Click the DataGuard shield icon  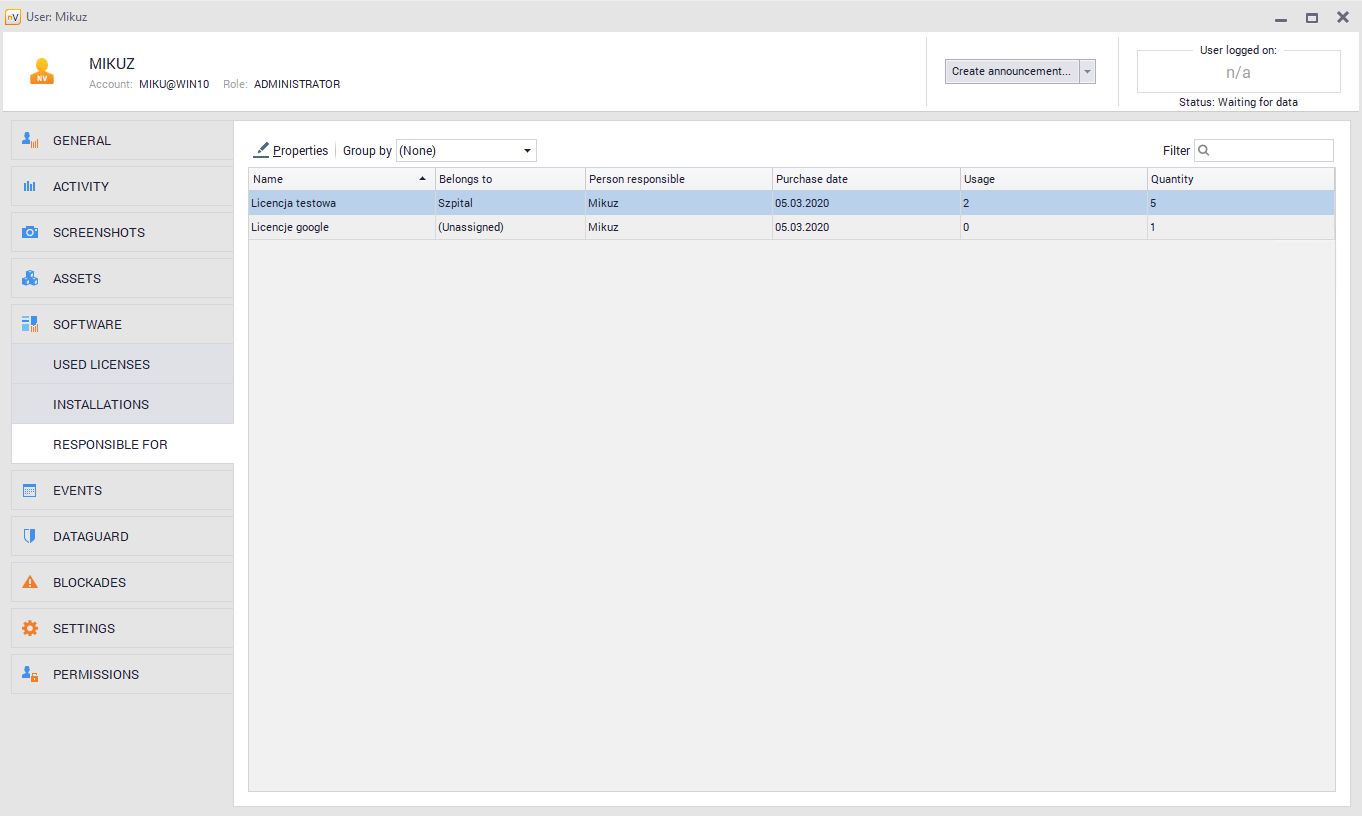pyautogui.click(x=30, y=537)
